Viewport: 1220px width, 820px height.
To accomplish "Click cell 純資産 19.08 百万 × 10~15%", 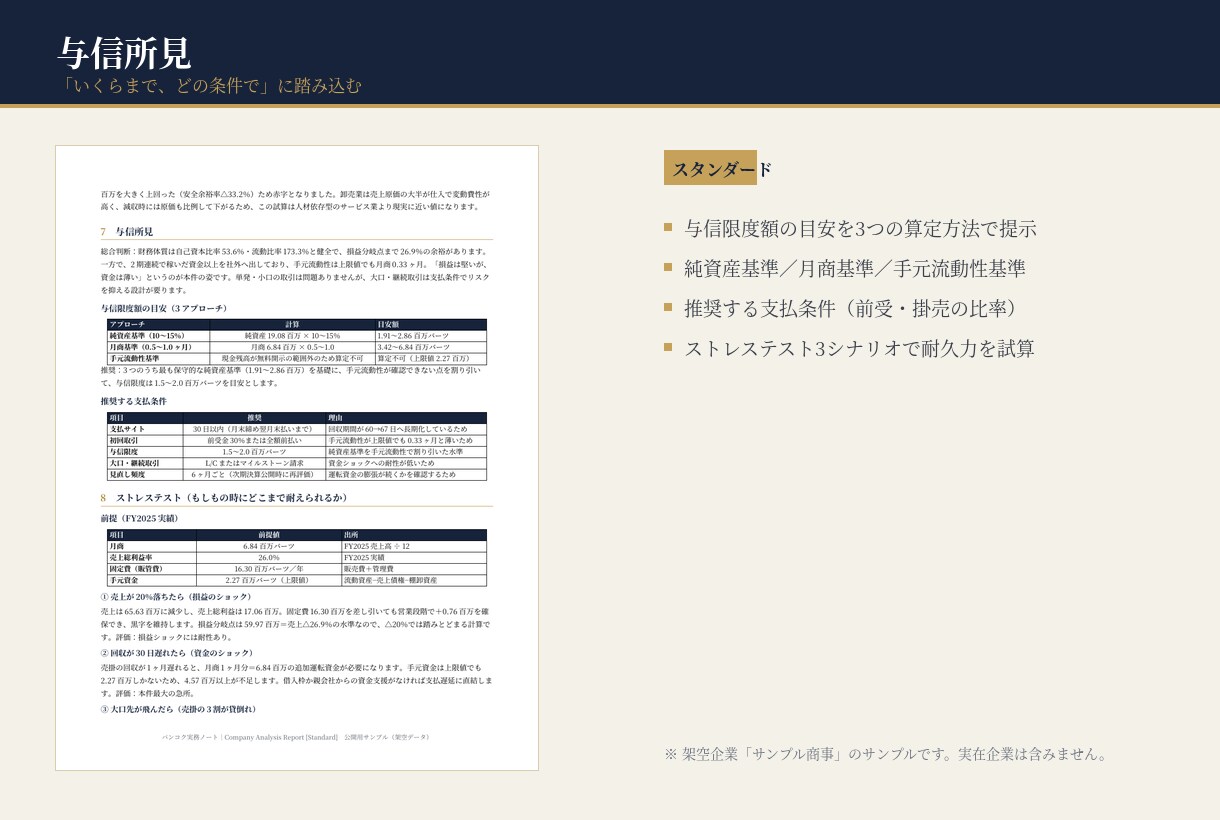I will pyautogui.click(x=292, y=336).
